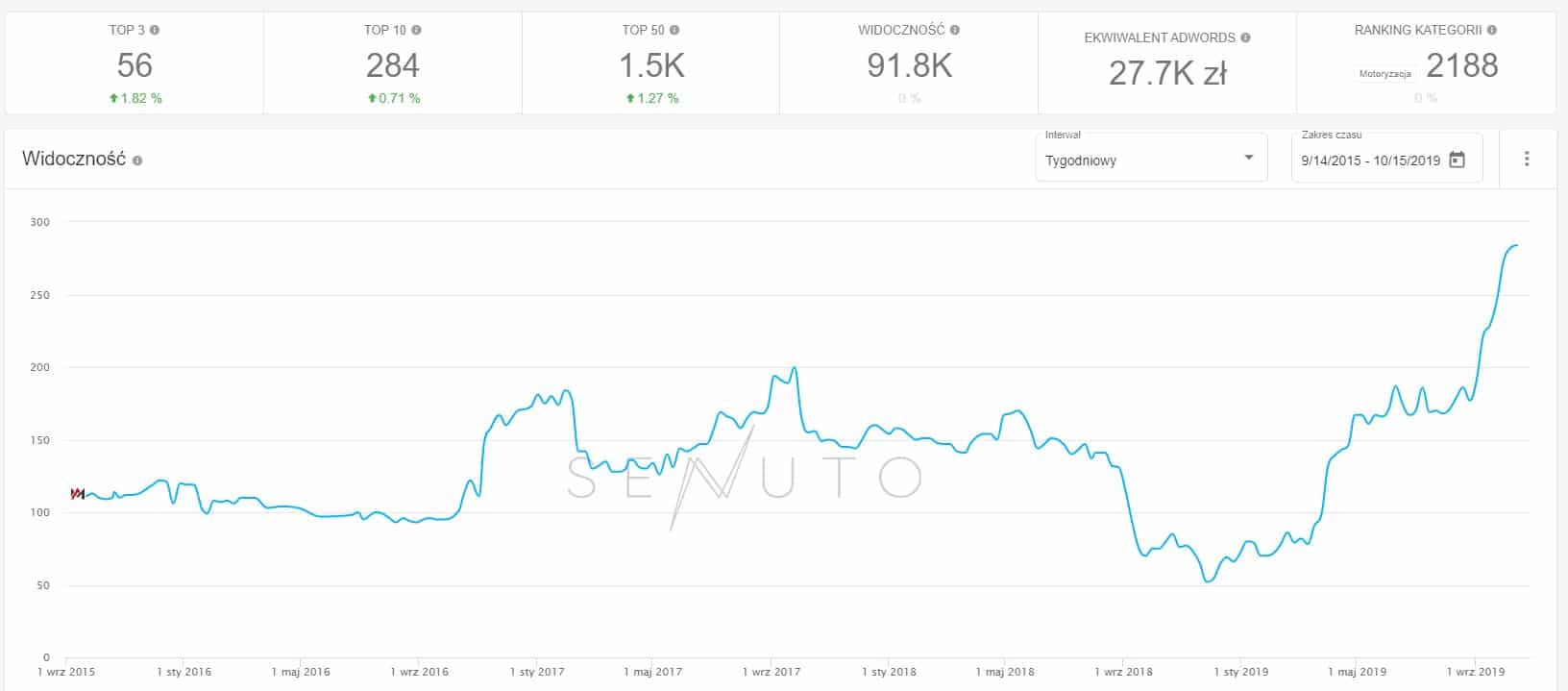Click the Motoryzacja category tag
Viewport: 1568px width, 691px height.
[x=1384, y=74]
